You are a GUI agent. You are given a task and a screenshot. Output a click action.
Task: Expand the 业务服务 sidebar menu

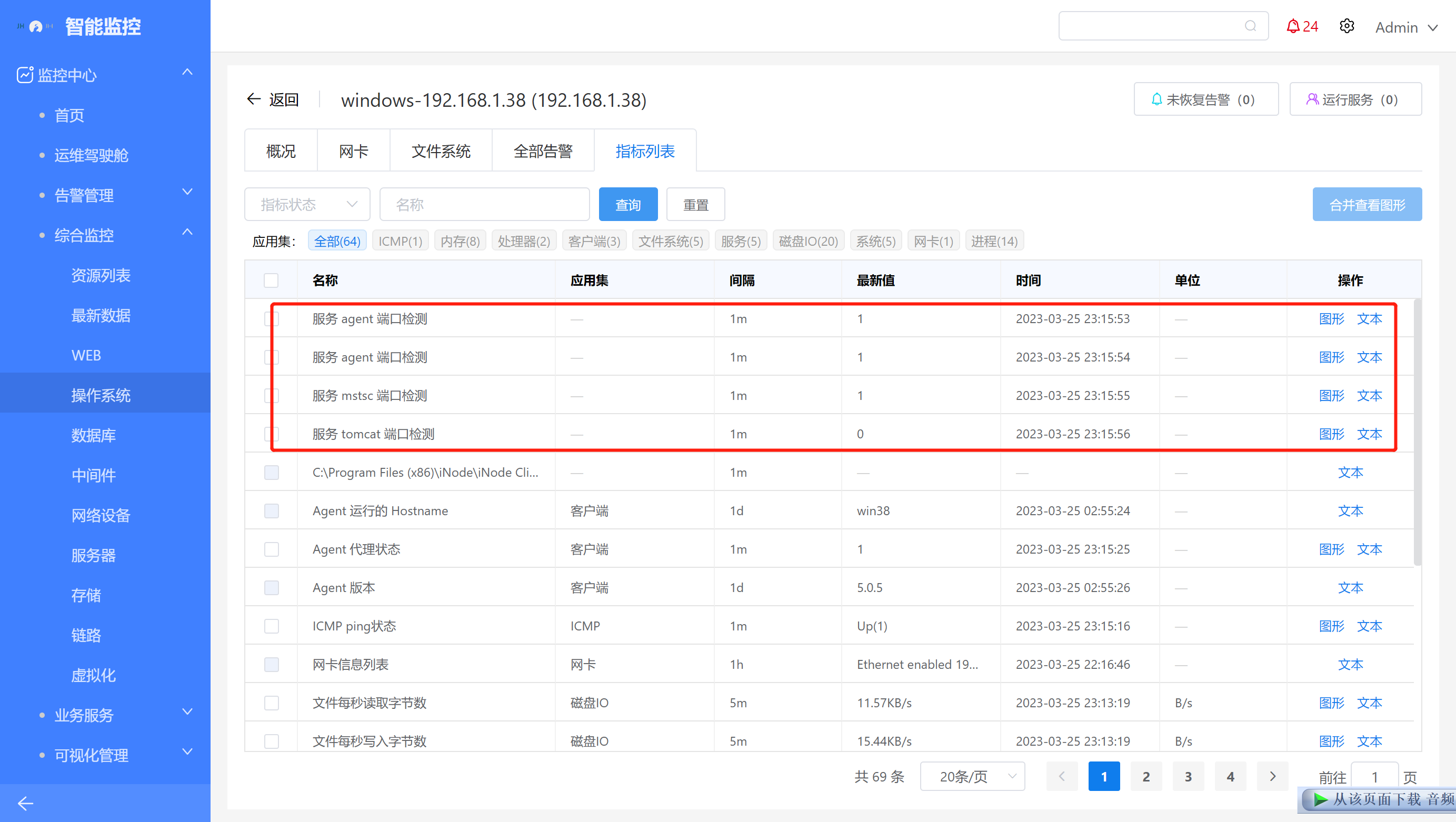click(187, 712)
